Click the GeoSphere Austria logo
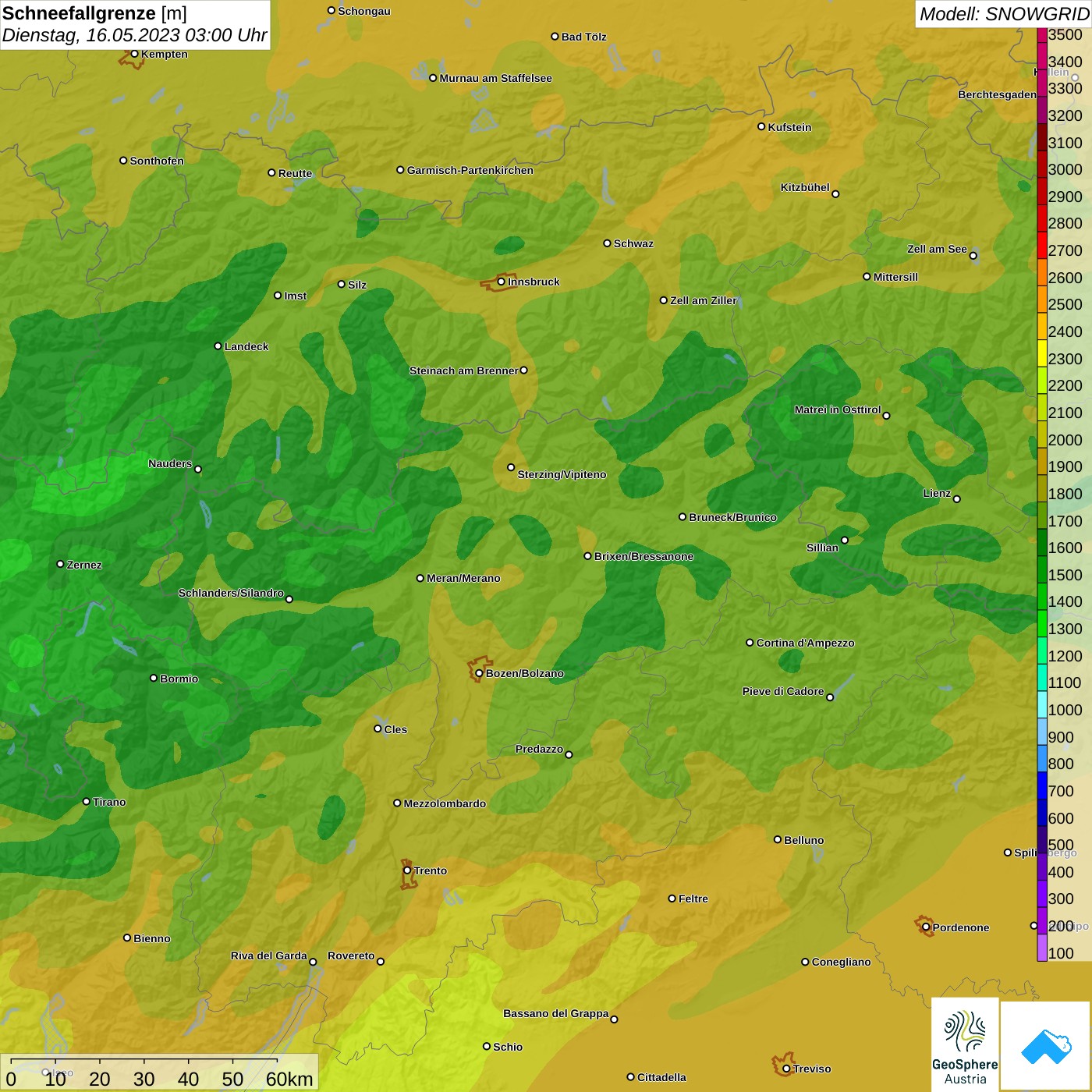The height and width of the screenshot is (1092, 1092). click(965, 1044)
